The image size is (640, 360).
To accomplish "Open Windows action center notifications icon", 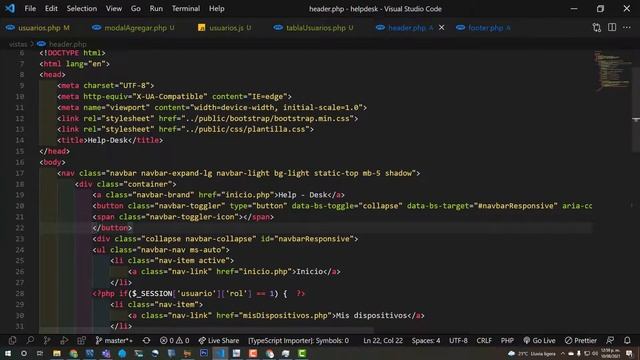I will (629, 353).
